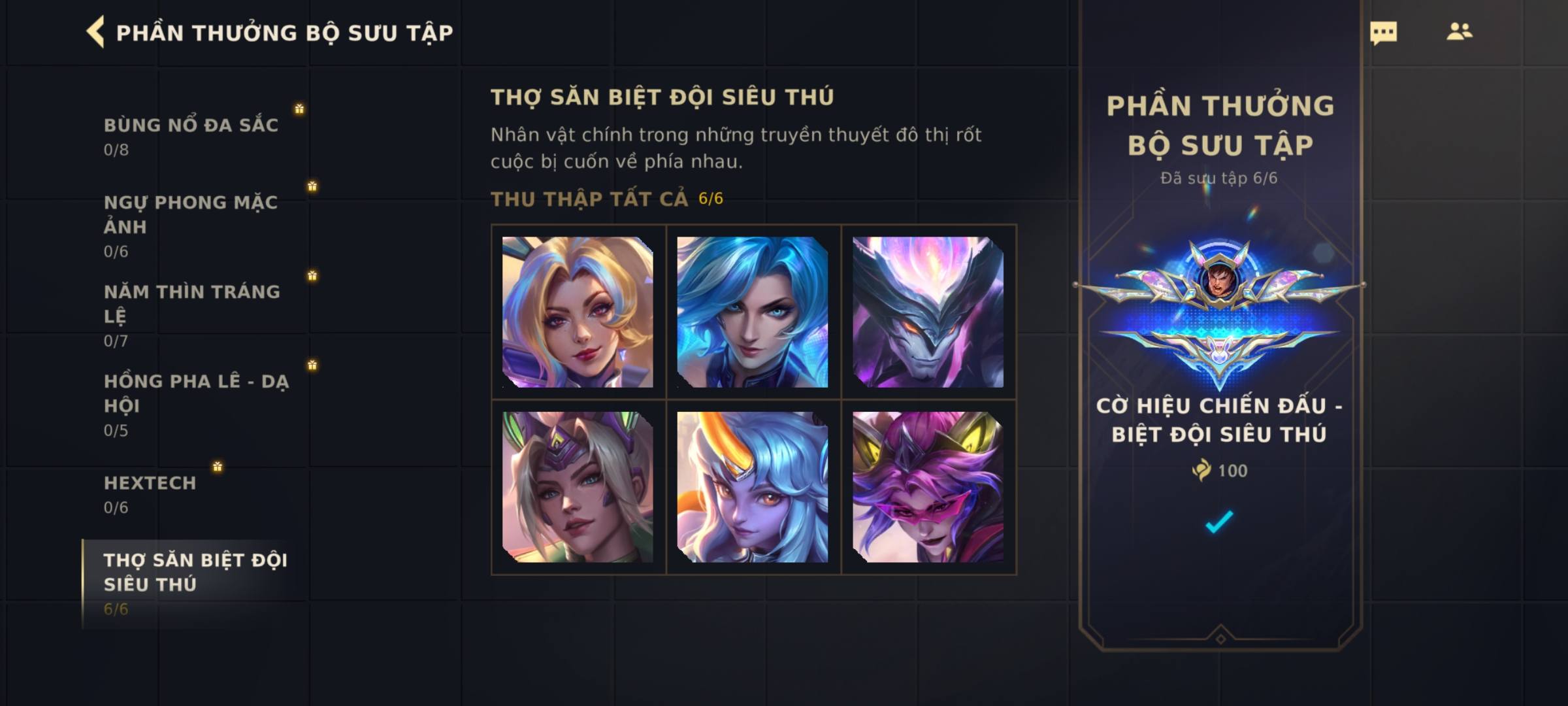This screenshot has height=706, width=1568.
Task: Click the blue claimed checkmark
Action: click(1219, 522)
